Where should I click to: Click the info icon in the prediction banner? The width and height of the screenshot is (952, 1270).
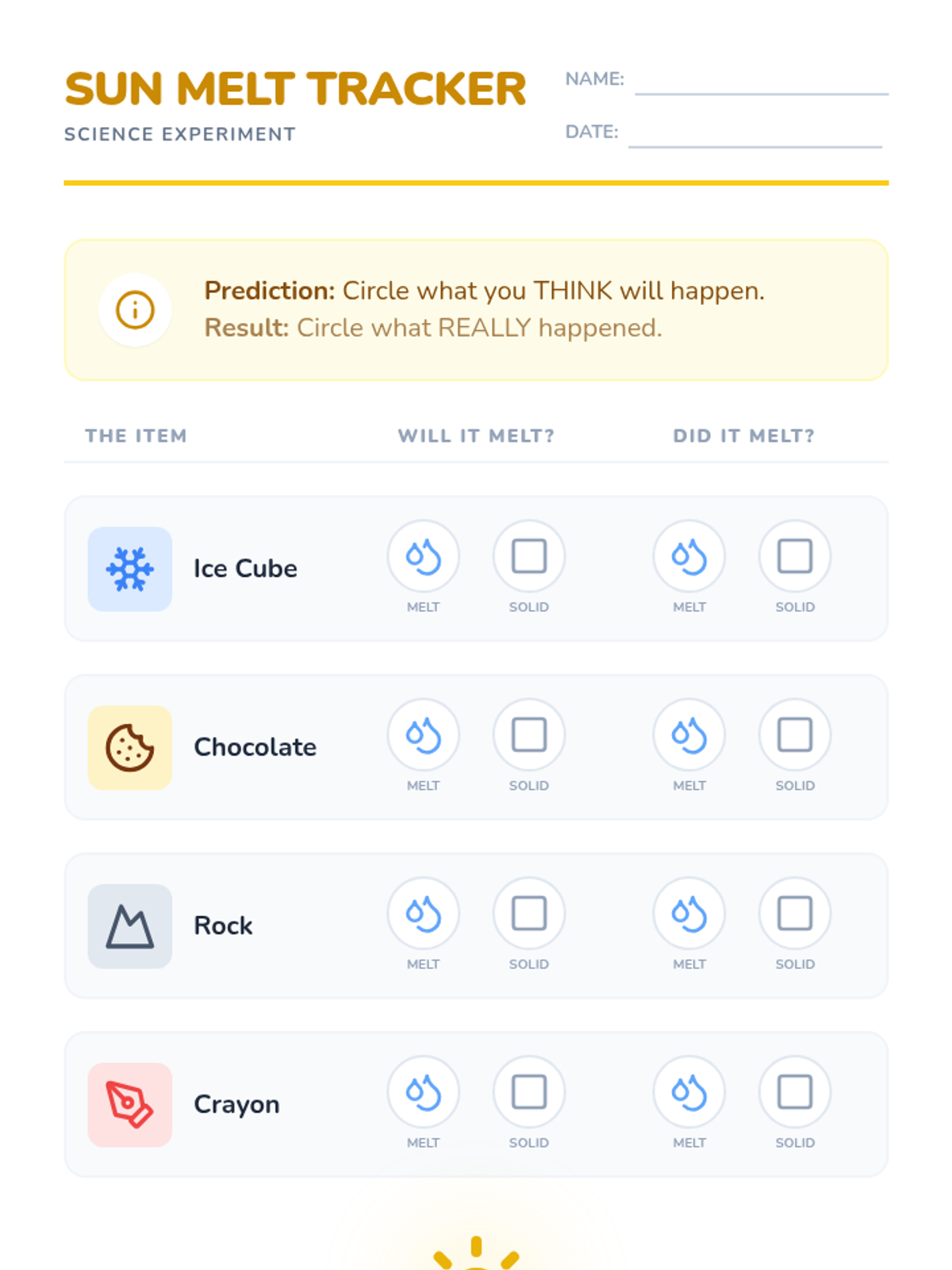click(135, 310)
